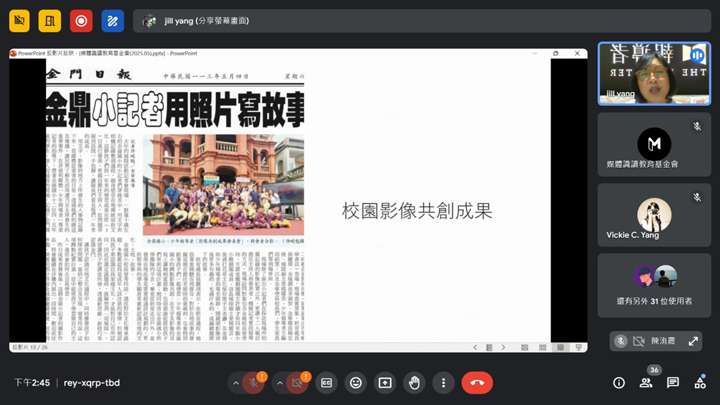
Task: Click the present screen button
Action: tap(385, 383)
